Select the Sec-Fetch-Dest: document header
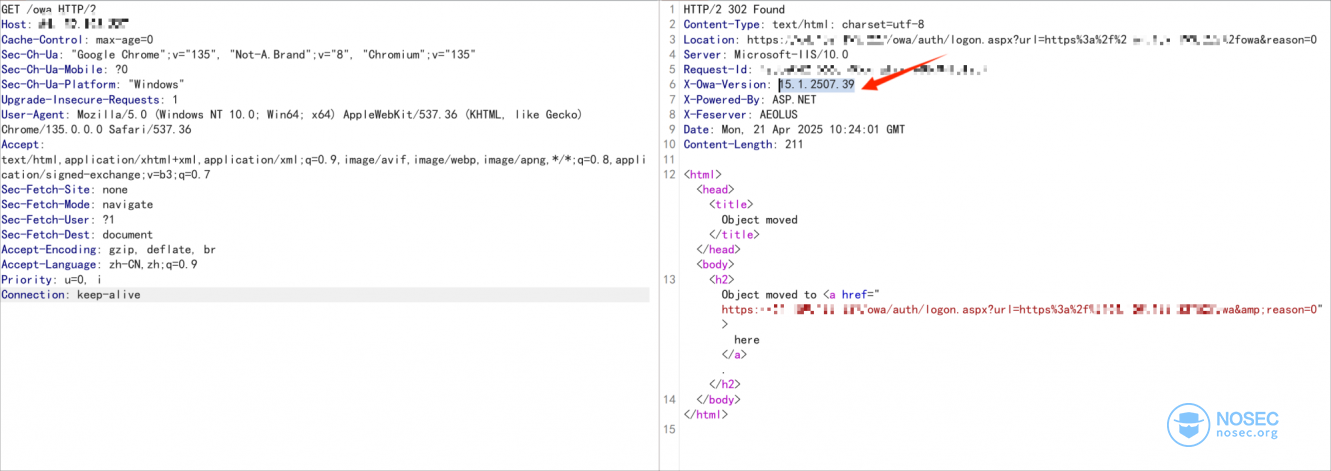The width and height of the screenshot is (1331, 471). coord(77,234)
